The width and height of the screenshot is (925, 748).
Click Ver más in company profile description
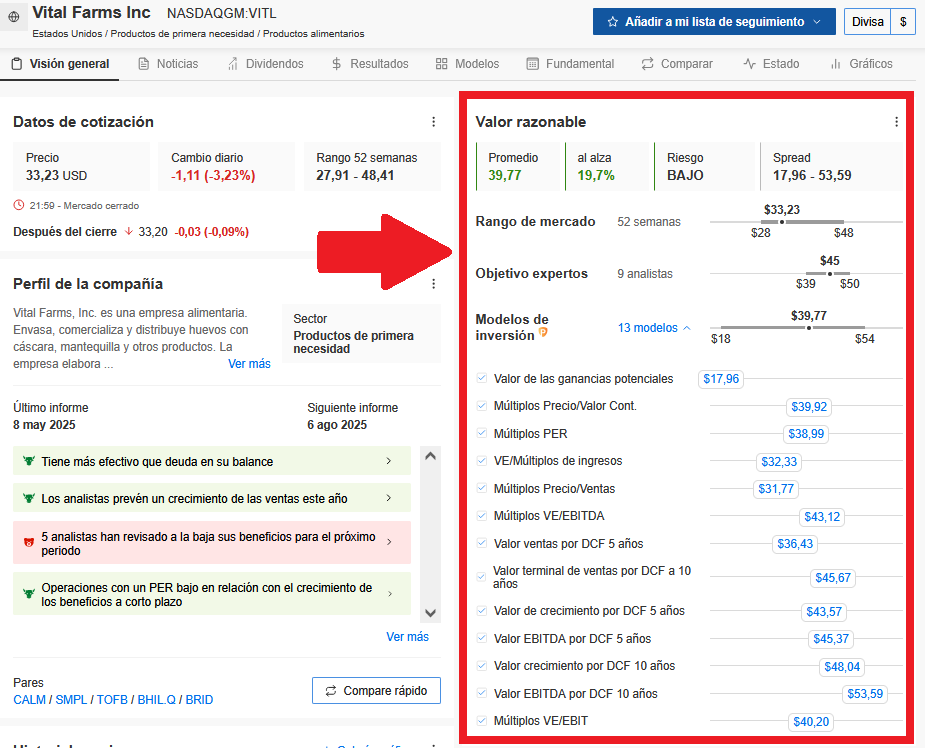point(249,364)
